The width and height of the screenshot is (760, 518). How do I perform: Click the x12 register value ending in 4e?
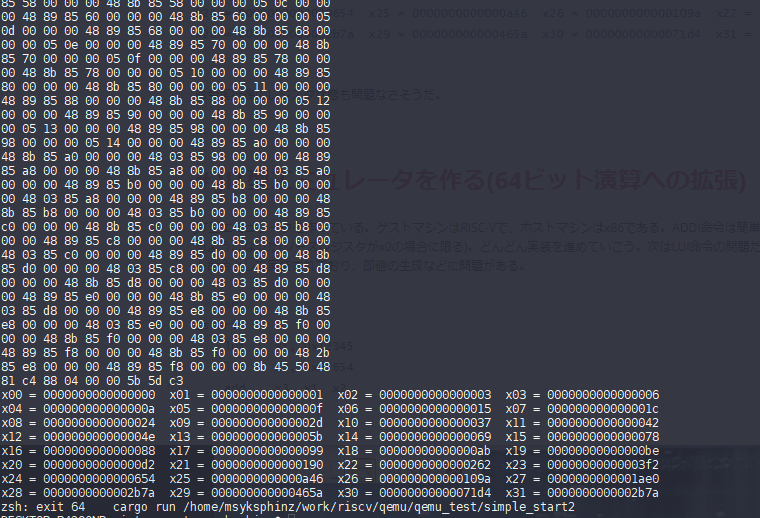99,437
